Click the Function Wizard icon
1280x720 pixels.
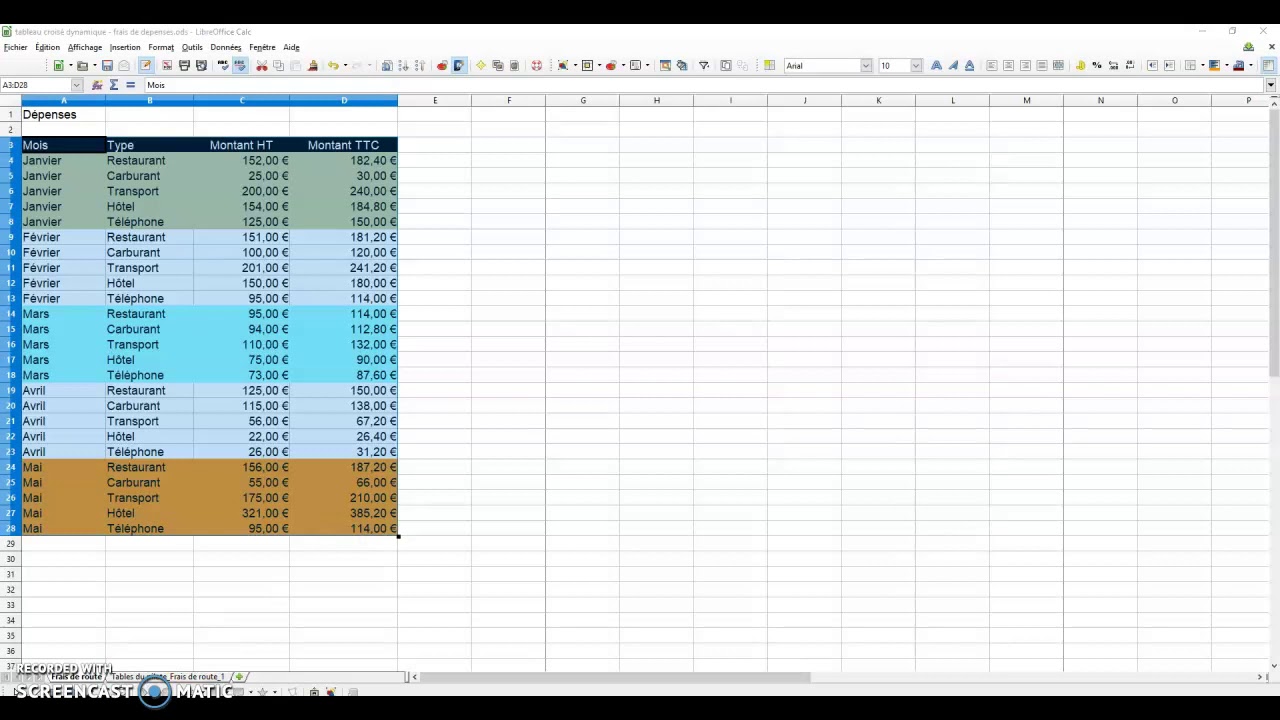(97, 85)
